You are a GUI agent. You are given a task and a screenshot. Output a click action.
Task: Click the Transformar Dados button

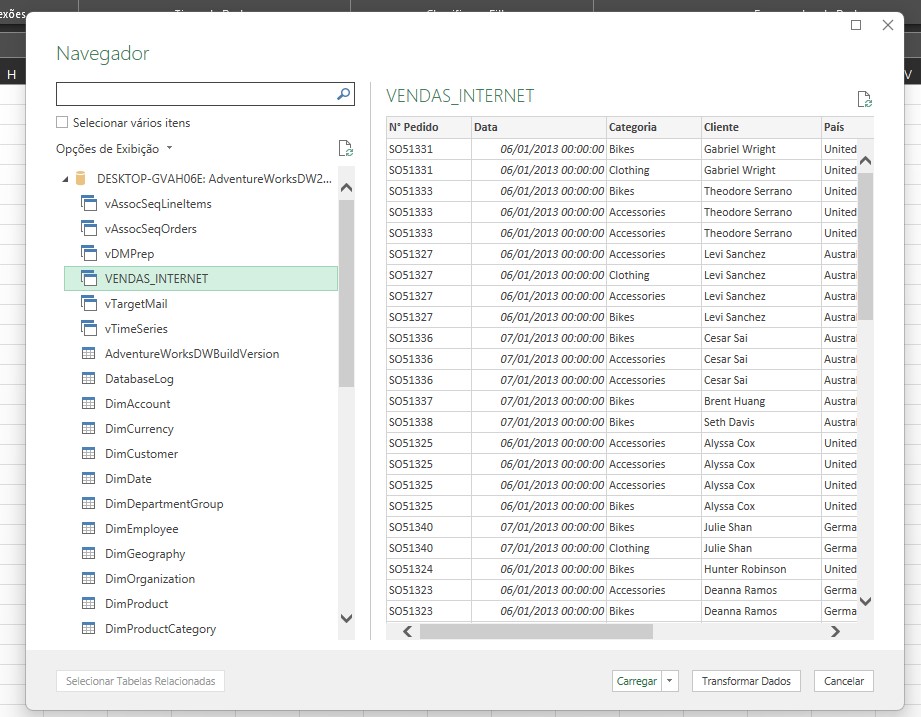click(x=745, y=681)
